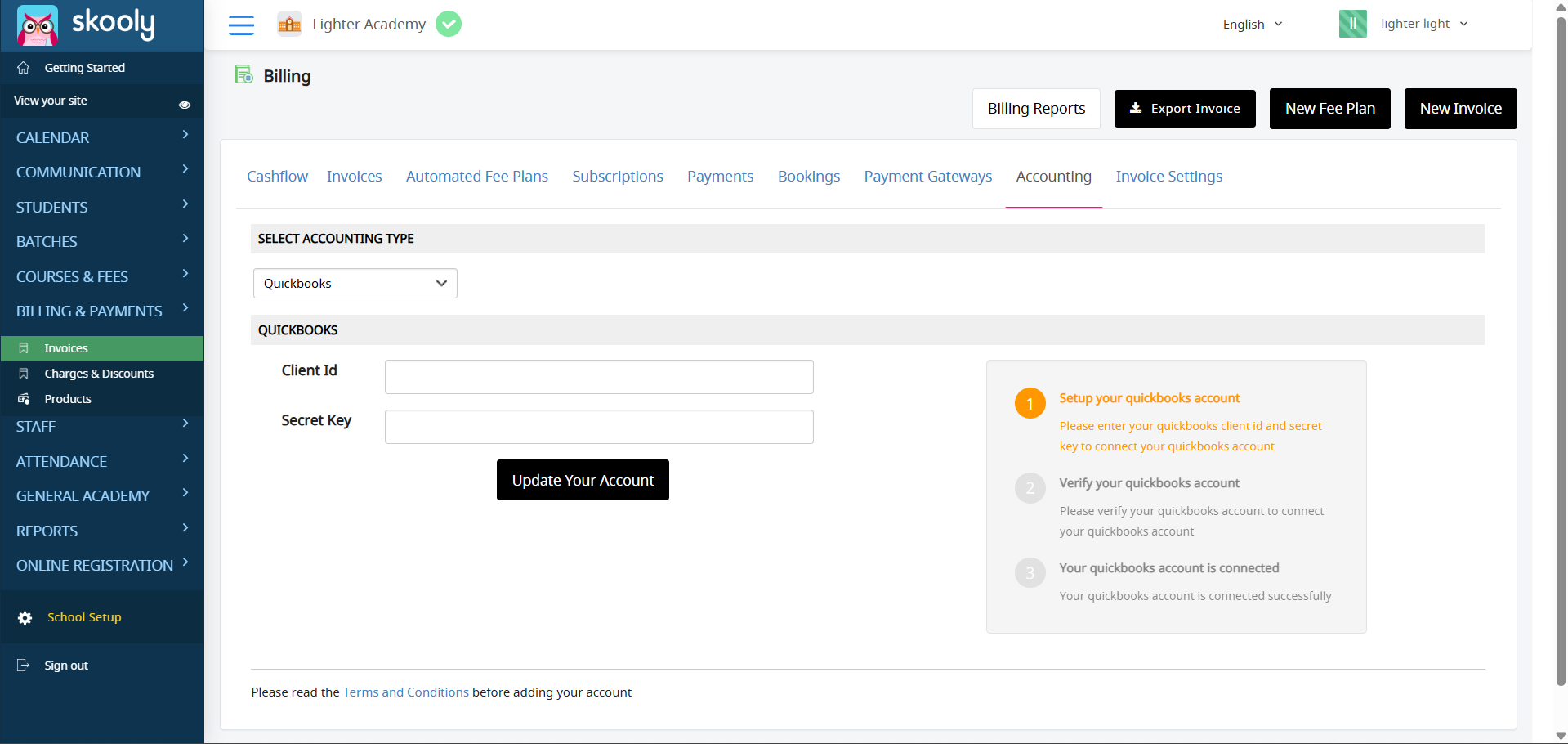Click the green verified checkmark badge

pos(449,24)
